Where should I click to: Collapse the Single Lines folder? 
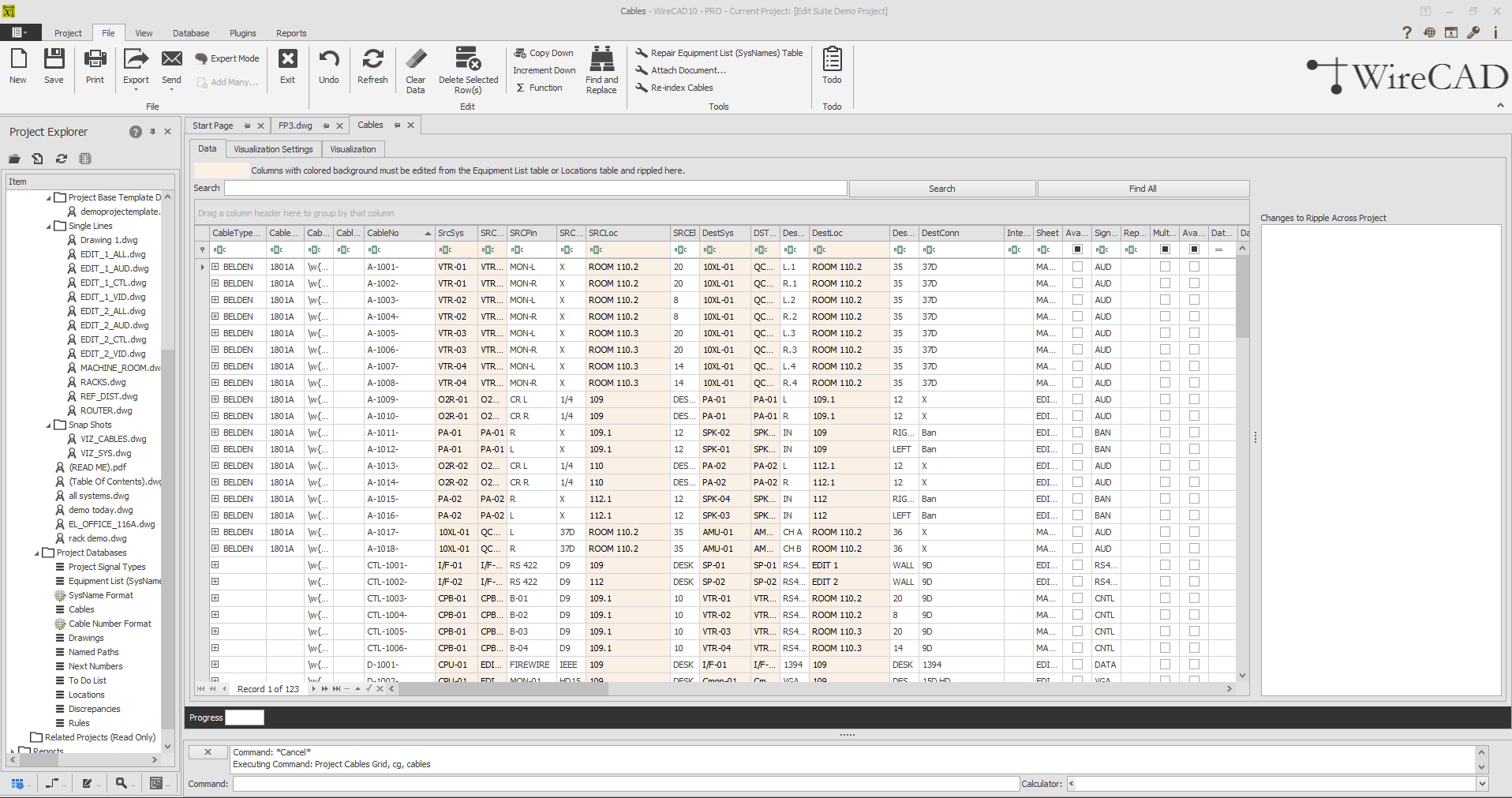click(49, 227)
